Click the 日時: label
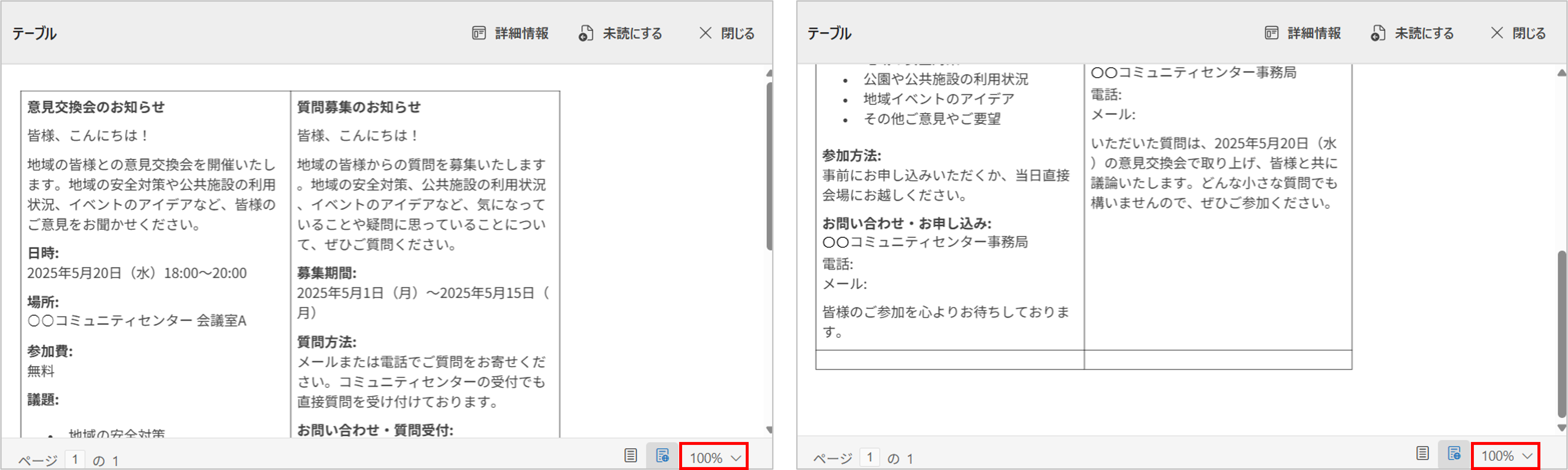 point(43,253)
